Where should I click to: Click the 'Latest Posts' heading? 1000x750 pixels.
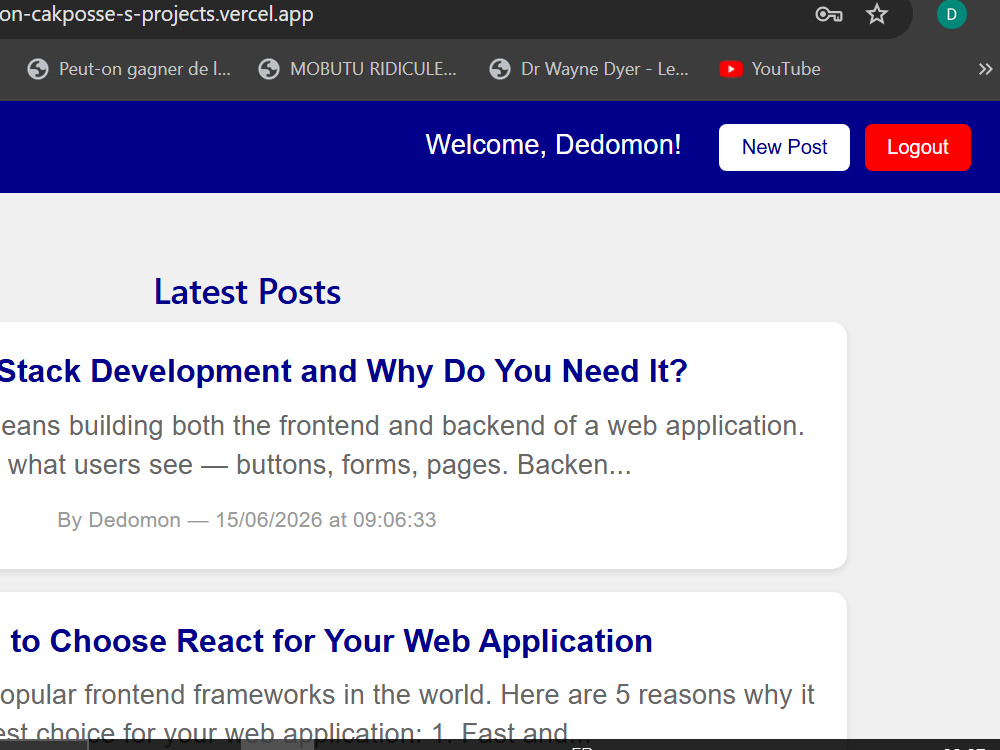[247, 292]
